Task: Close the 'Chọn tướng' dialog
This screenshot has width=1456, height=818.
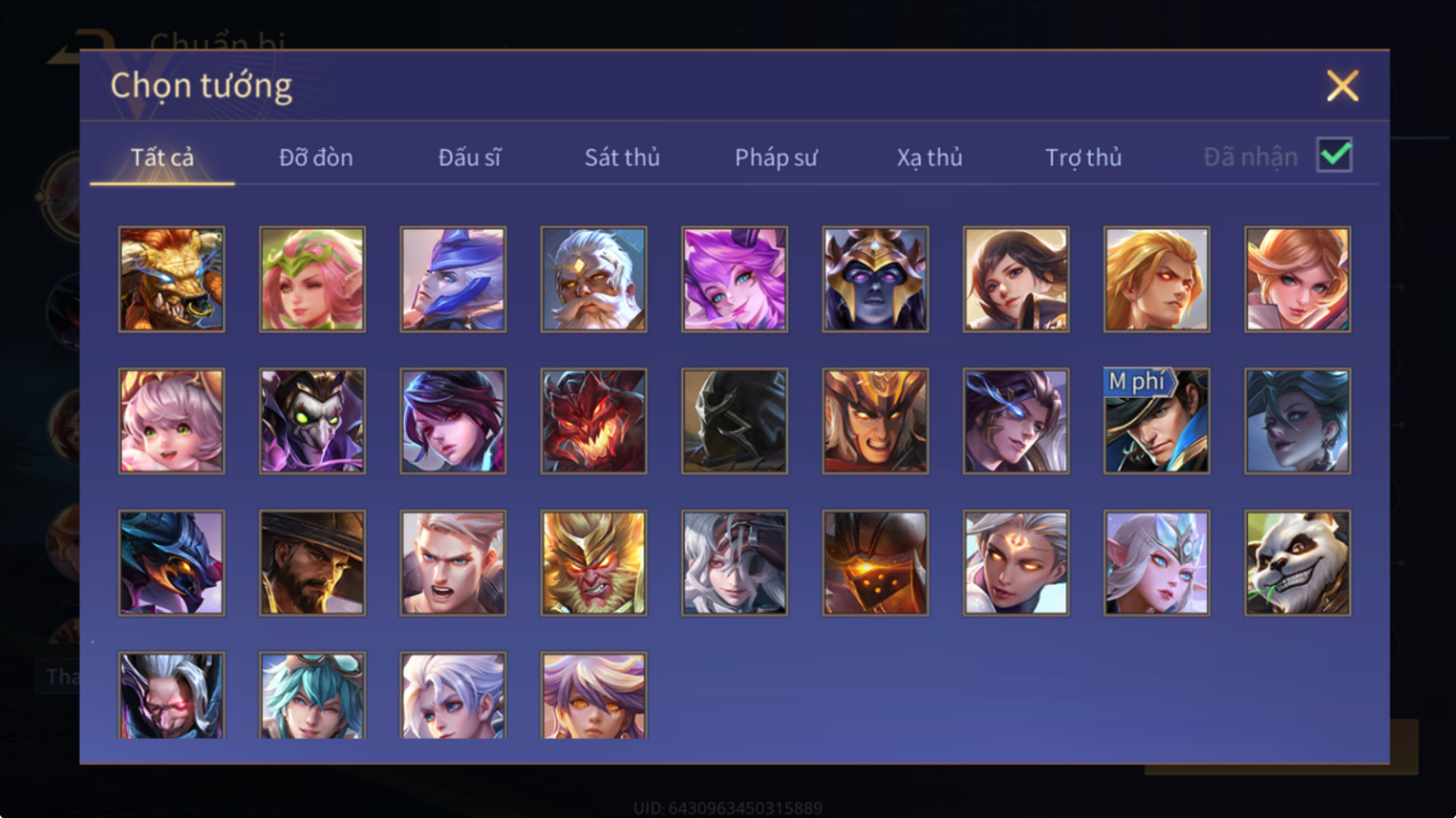Action: pyautogui.click(x=1342, y=86)
